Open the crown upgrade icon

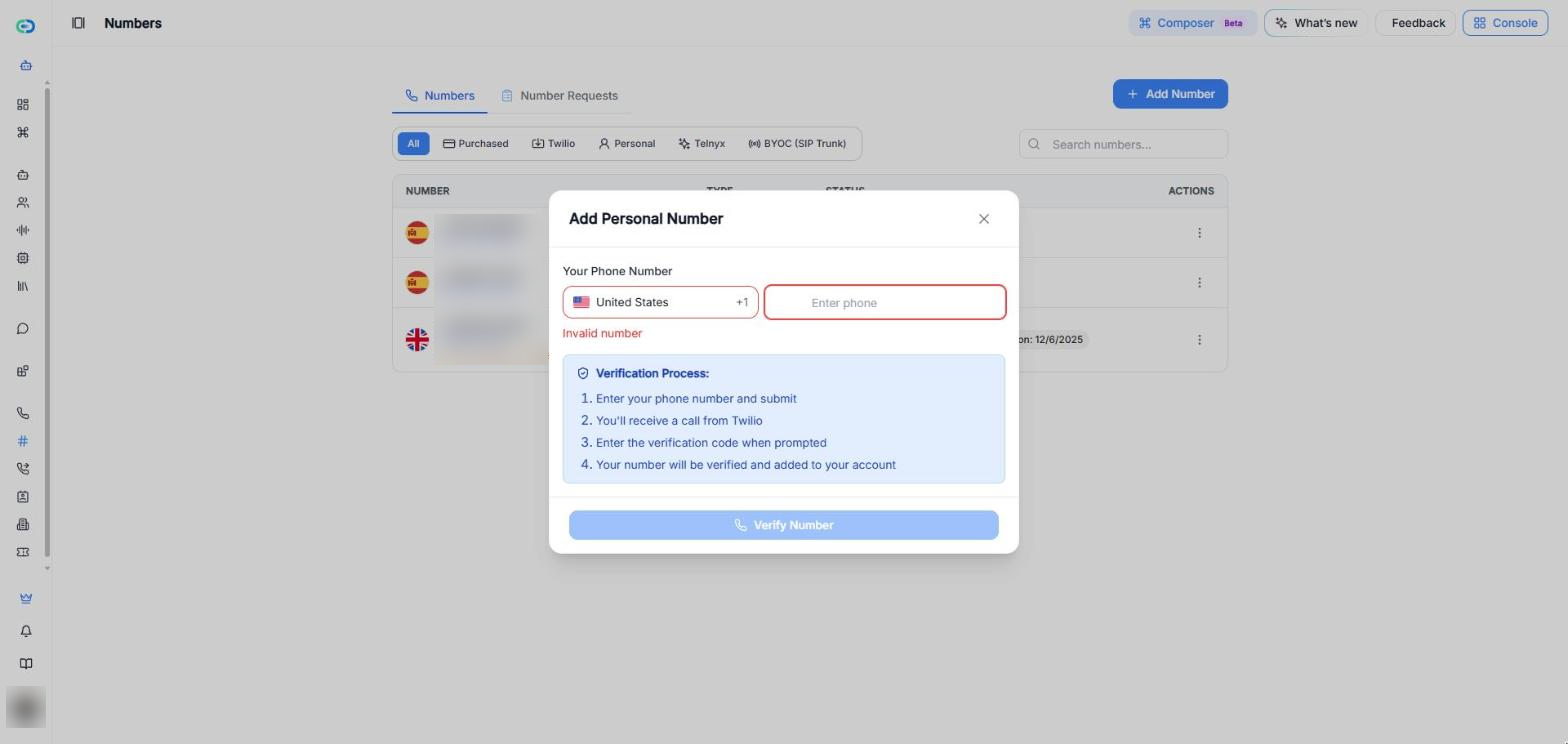(26, 598)
